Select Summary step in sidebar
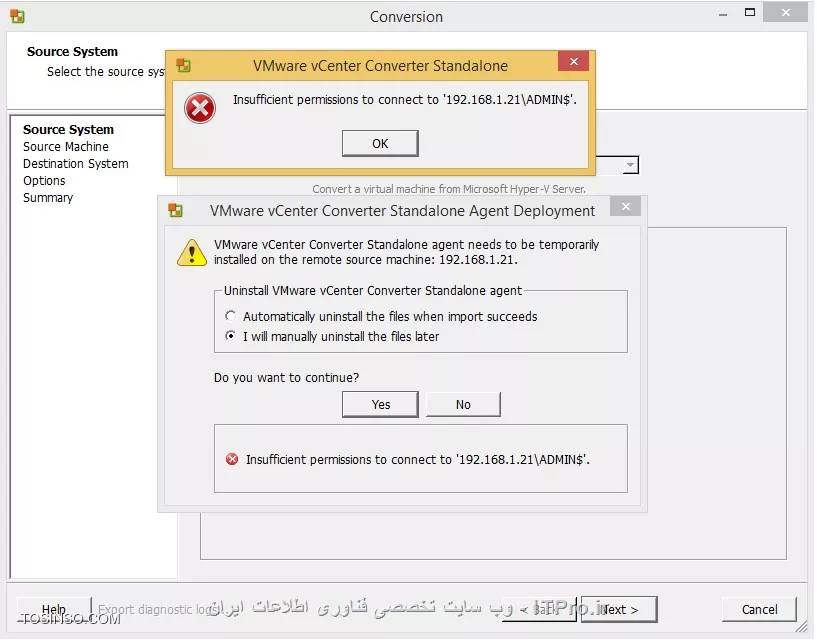817x640 pixels. 48,198
